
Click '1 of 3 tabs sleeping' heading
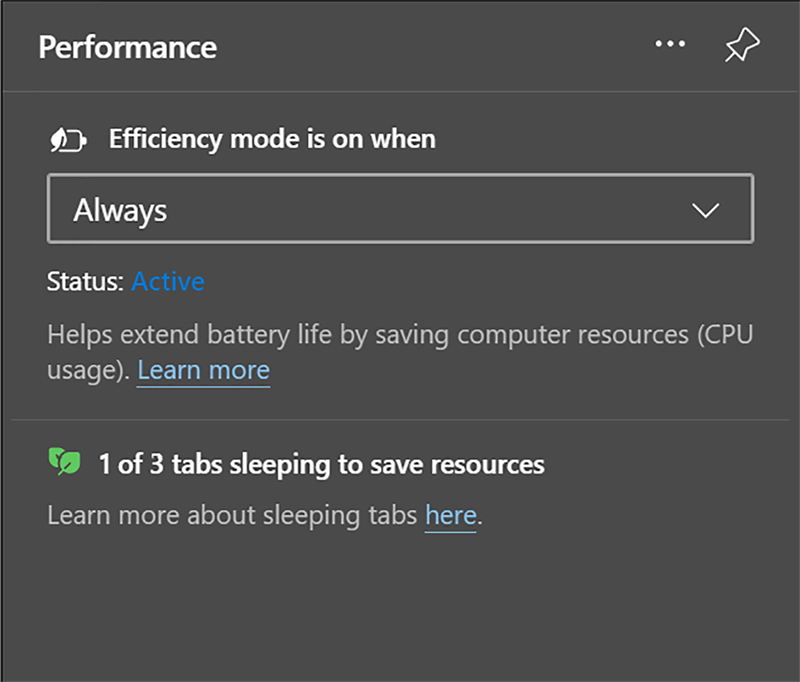[x=200, y=464]
